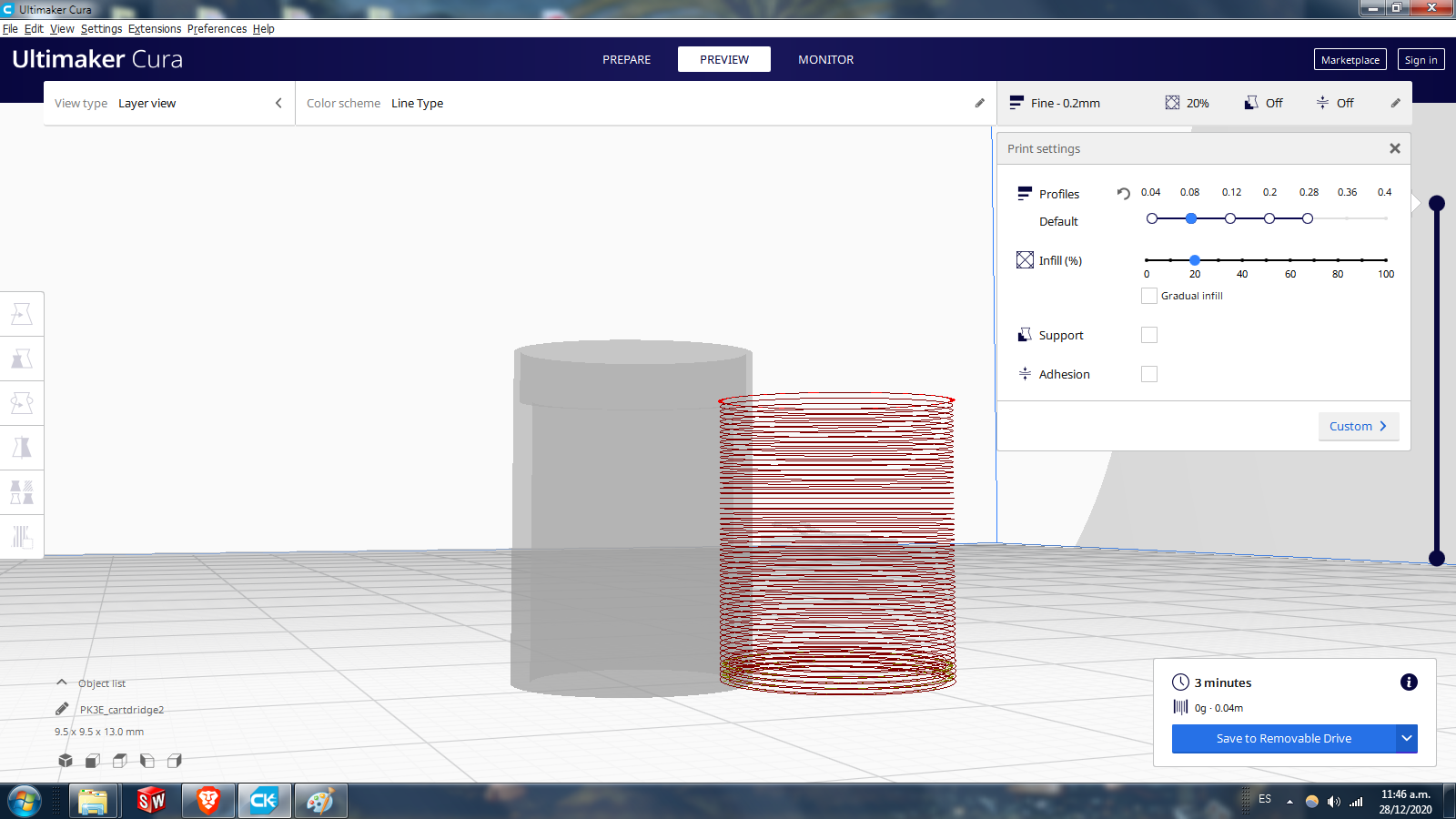Viewport: 1456px width, 819px height.
Task: Click Save to Removable Drive
Action: click(1284, 738)
